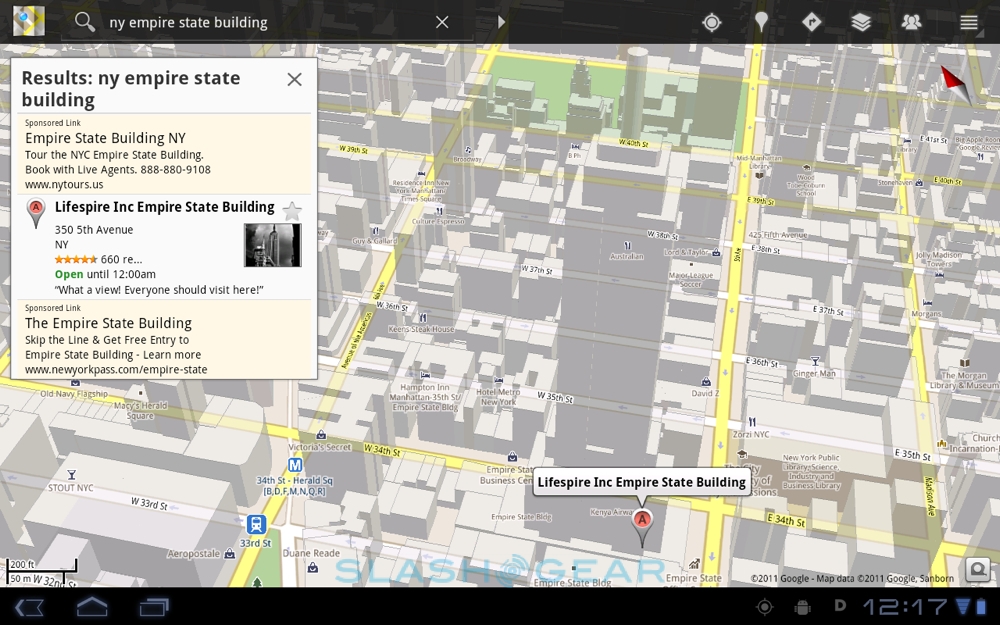View the Empire State Building photo thumbnail
The image size is (1000, 625).
click(272, 245)
